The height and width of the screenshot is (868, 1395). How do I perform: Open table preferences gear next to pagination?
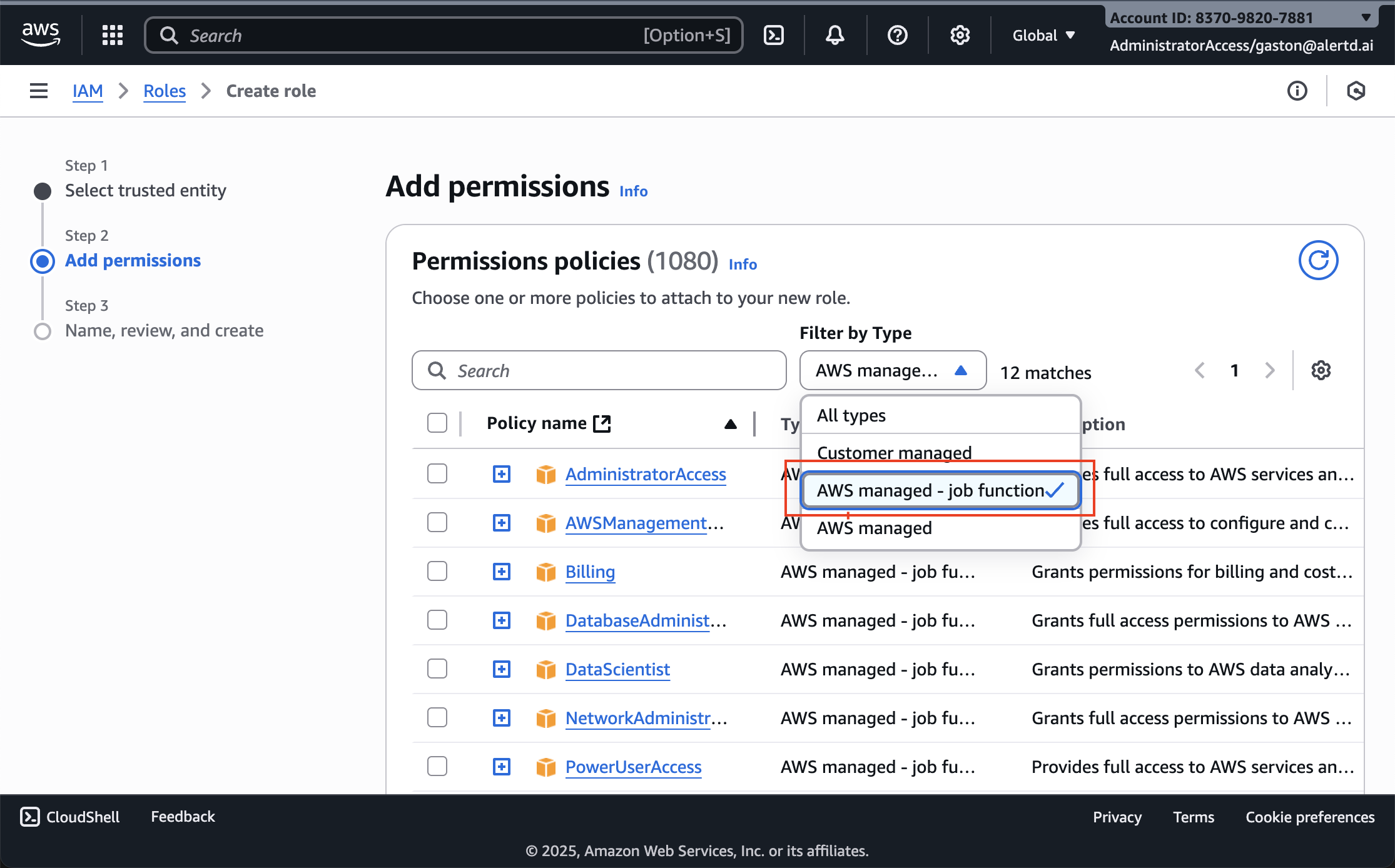pyautogui.click(x=1321, y=370)
